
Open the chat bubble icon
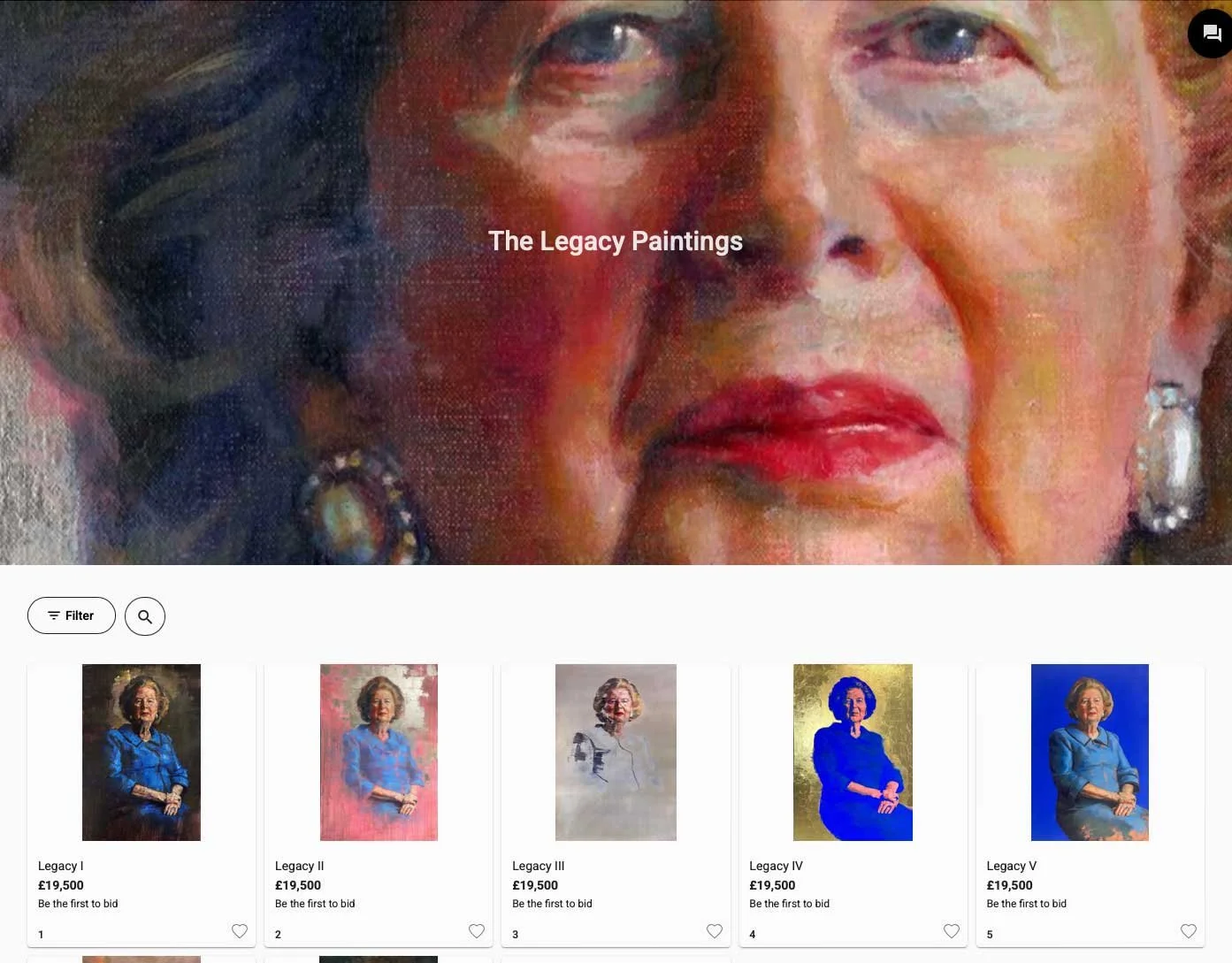(1211, 34)
